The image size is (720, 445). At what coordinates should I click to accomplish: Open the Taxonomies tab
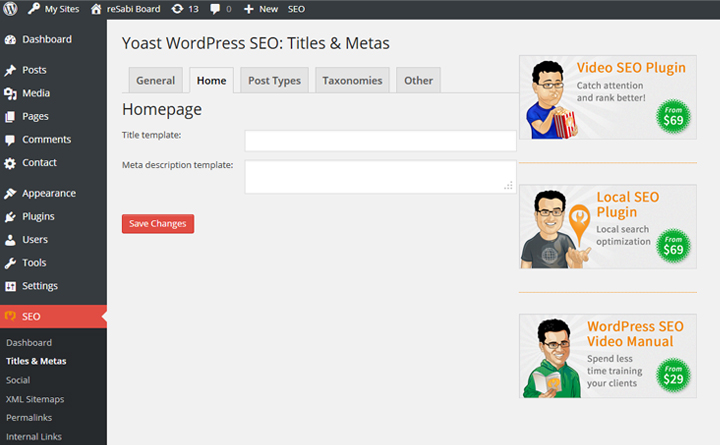(x=352, y=80)
